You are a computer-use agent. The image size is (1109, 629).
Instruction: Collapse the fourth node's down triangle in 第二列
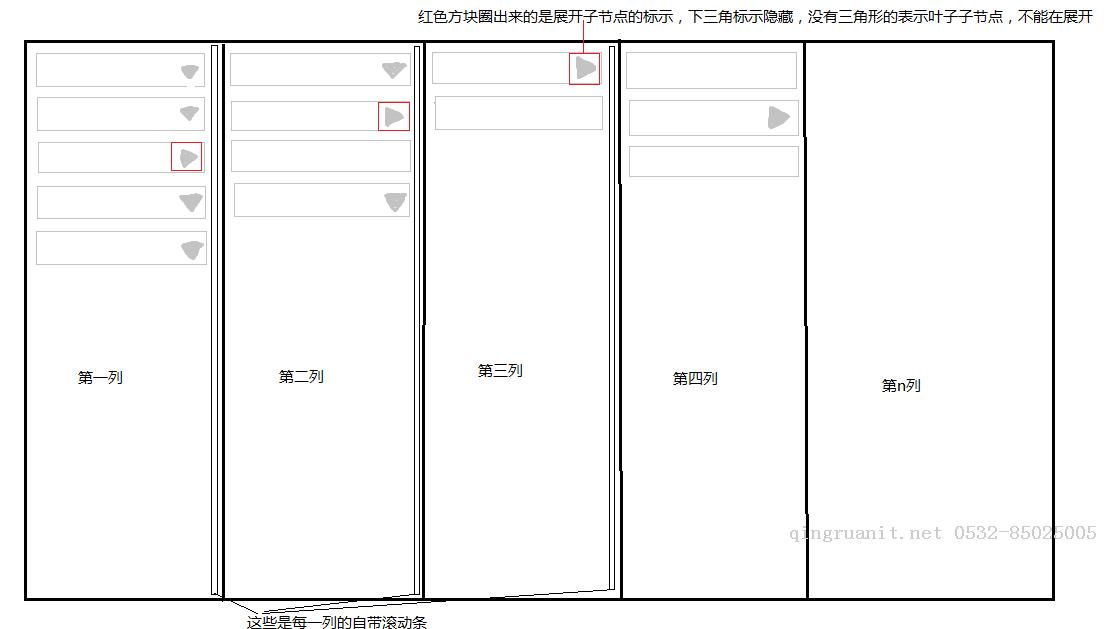tap(395, 202)
